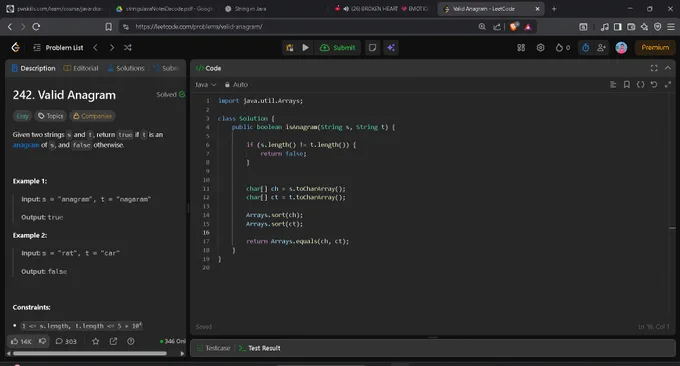The image size is (680, 366).
Task: Dislike the problem with thumbs-down
Action: click(42, 341)
